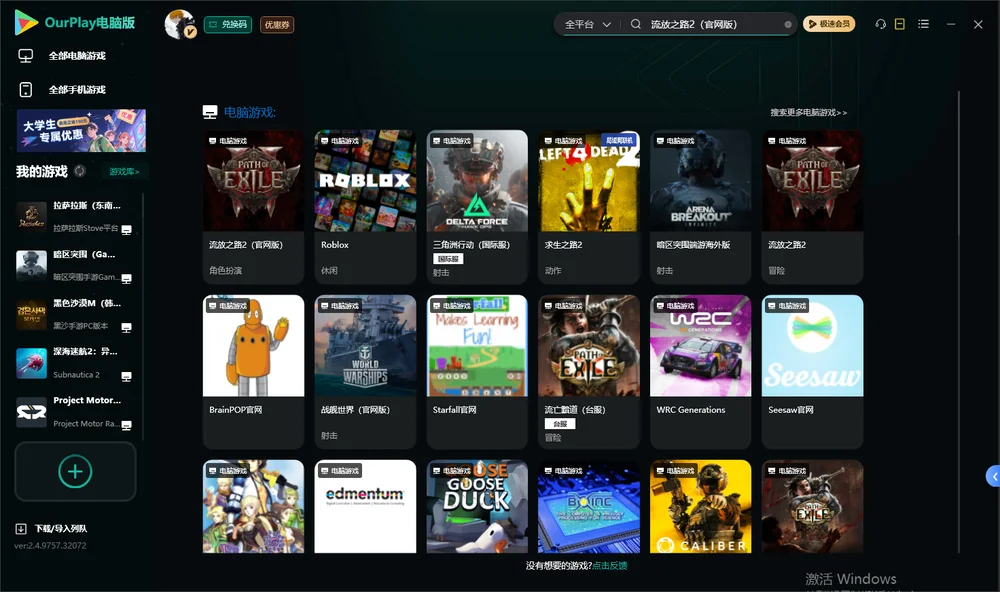Open the Goose Goose Duck card
1000x592 pixels.
477,507
